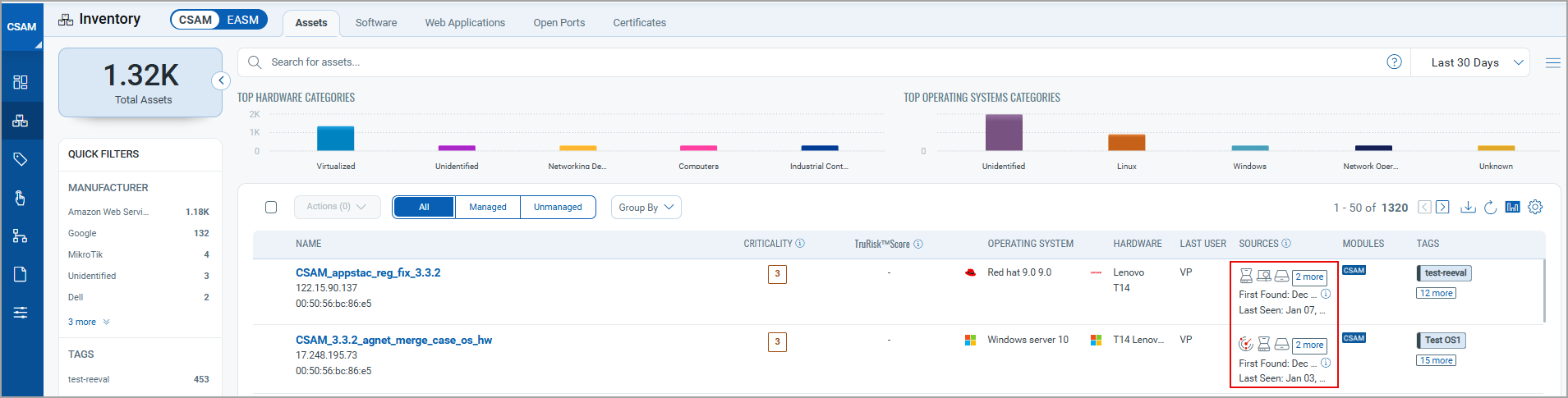Expand 12 more tags
Screen dimensions: 1568x398
pos(1436,293)
